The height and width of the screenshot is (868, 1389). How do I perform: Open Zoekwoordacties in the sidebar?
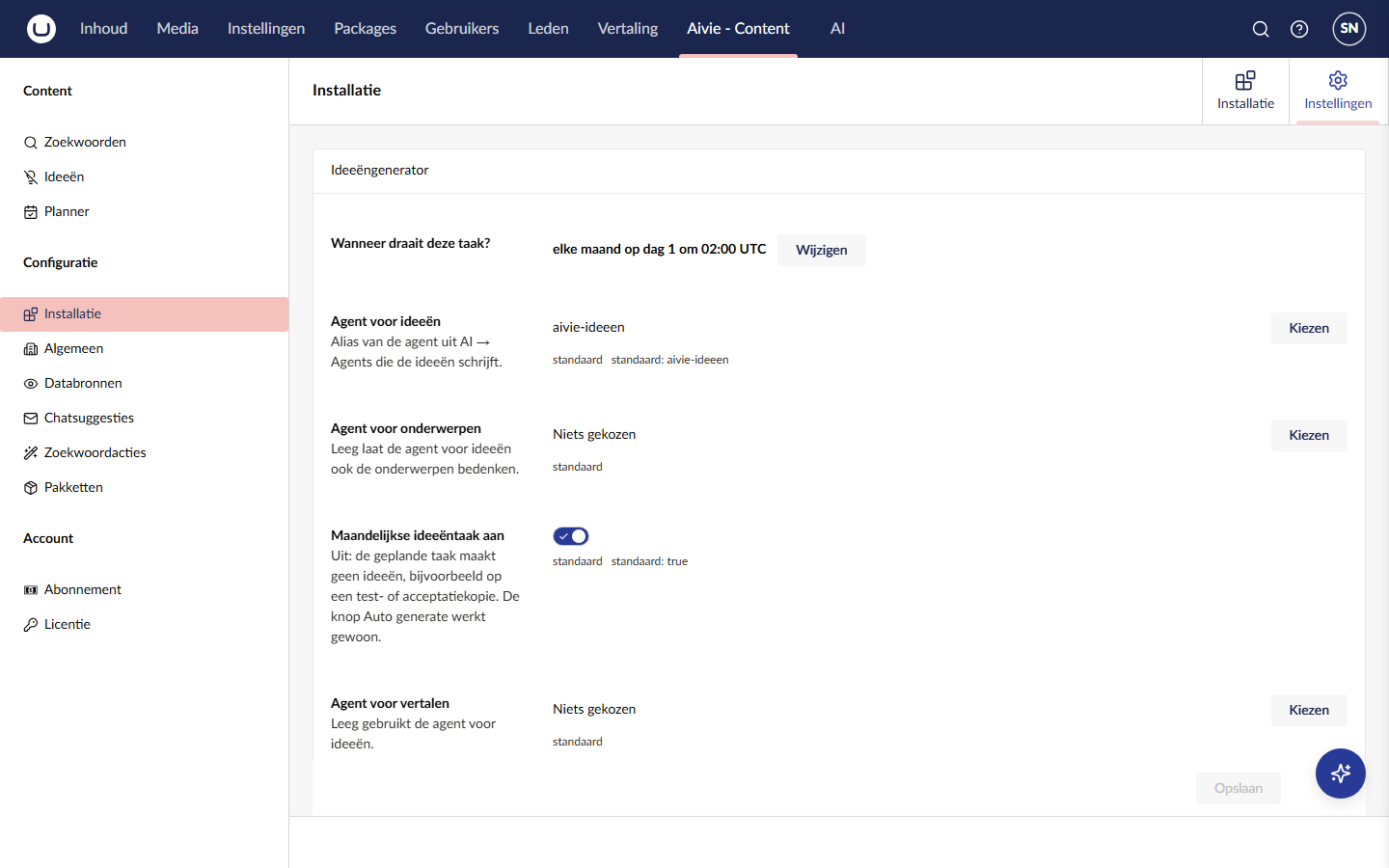click(x=145, y=452)
